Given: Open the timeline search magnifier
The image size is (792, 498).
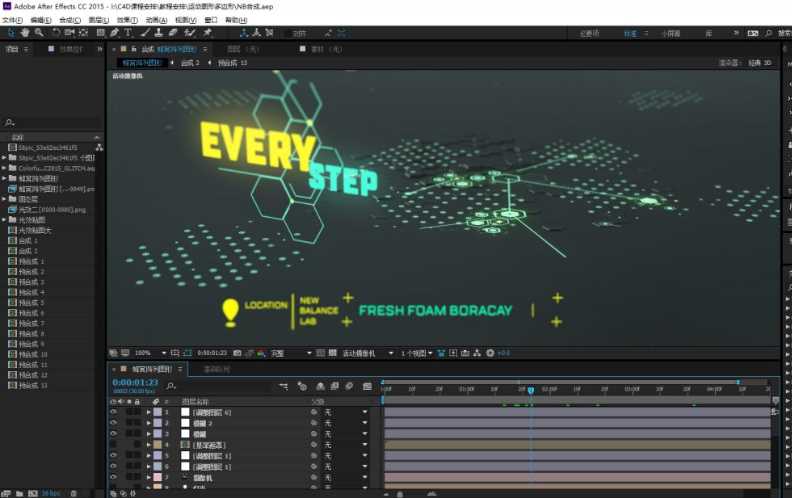Looking at the screenshot, I should (171, 386).
